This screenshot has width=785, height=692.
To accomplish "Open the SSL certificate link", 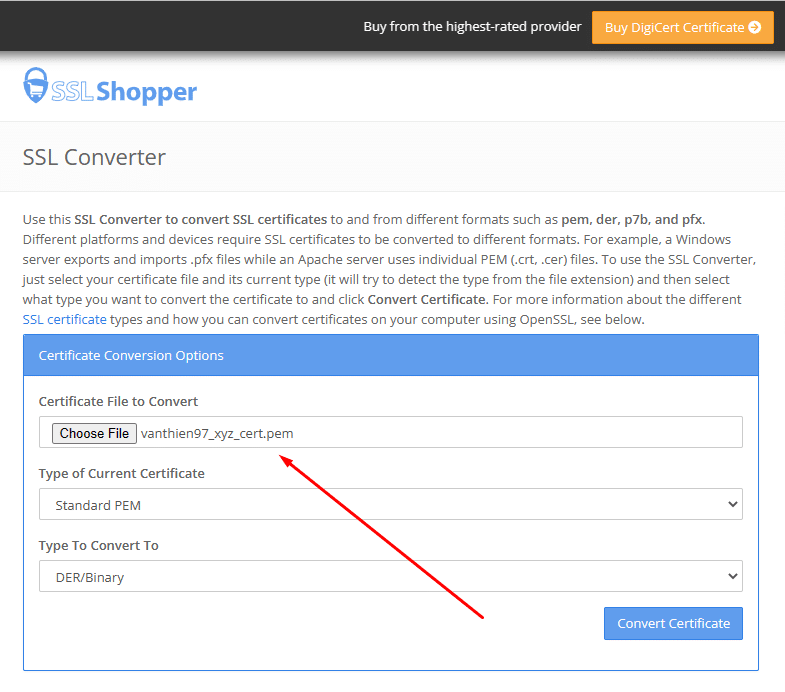I will pyautogui.click(x=65, y=319).
